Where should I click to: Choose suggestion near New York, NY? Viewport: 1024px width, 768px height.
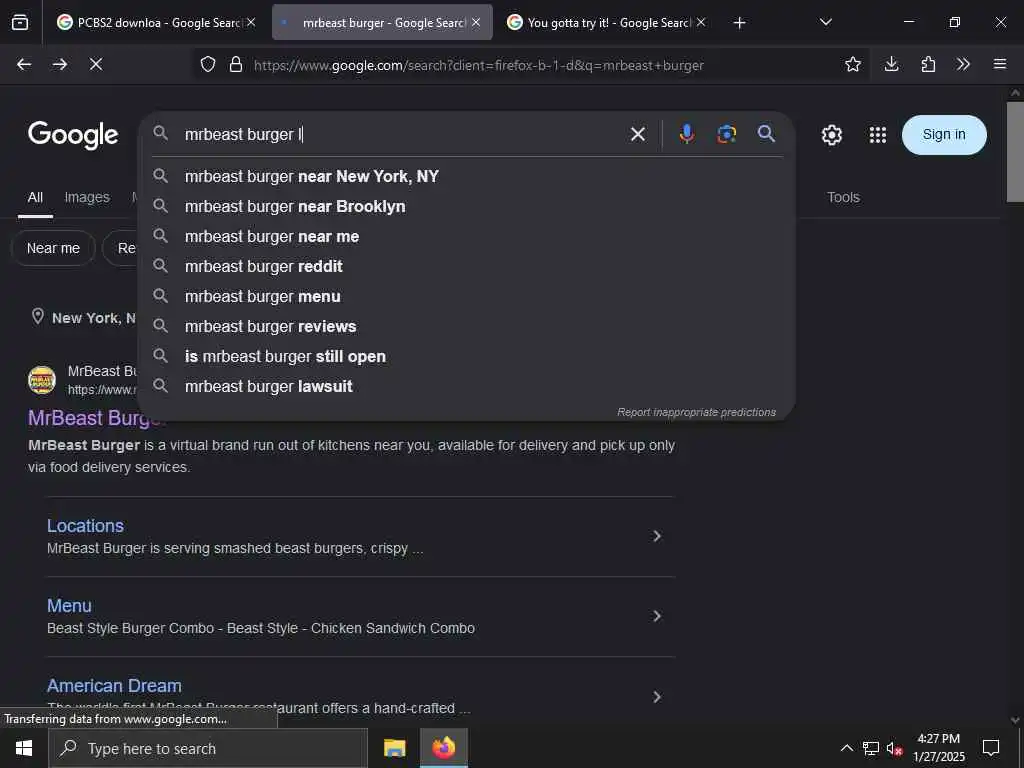tap(467, 176)
